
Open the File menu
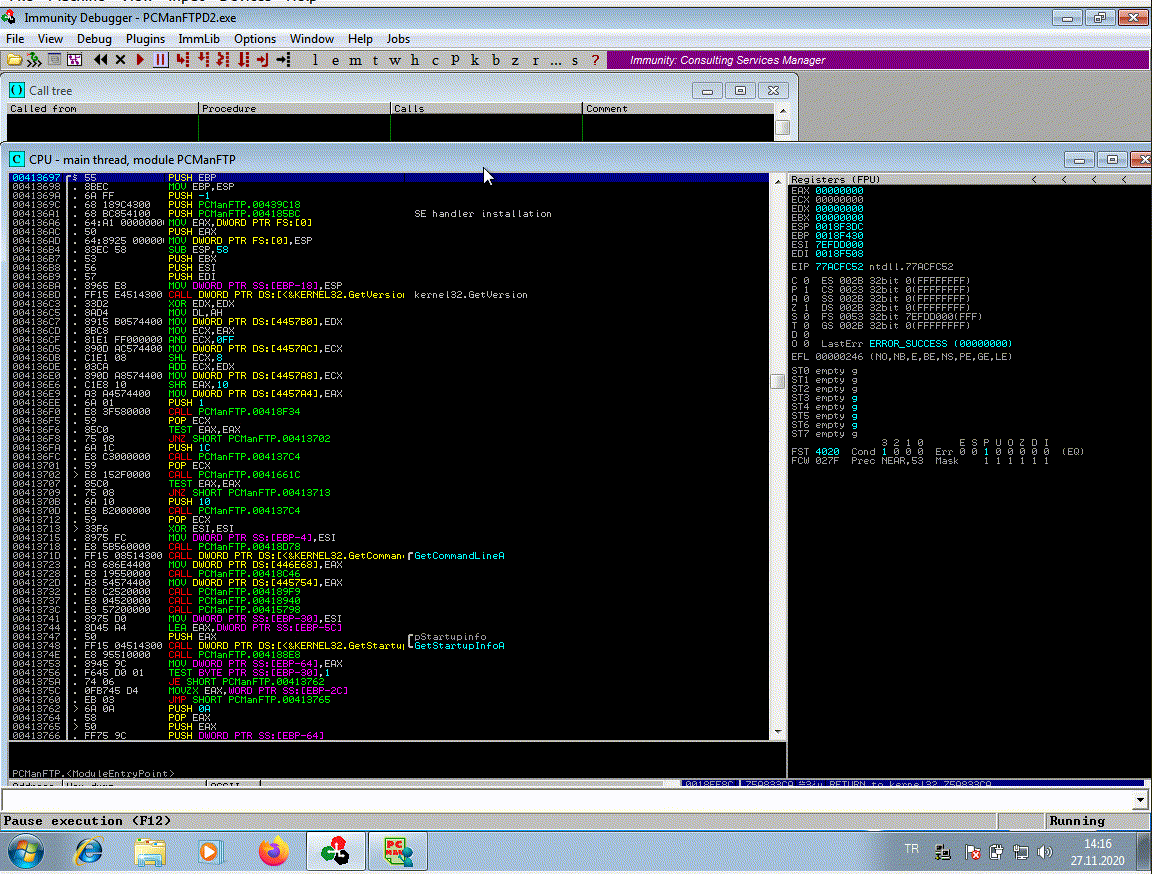[15, 39]
